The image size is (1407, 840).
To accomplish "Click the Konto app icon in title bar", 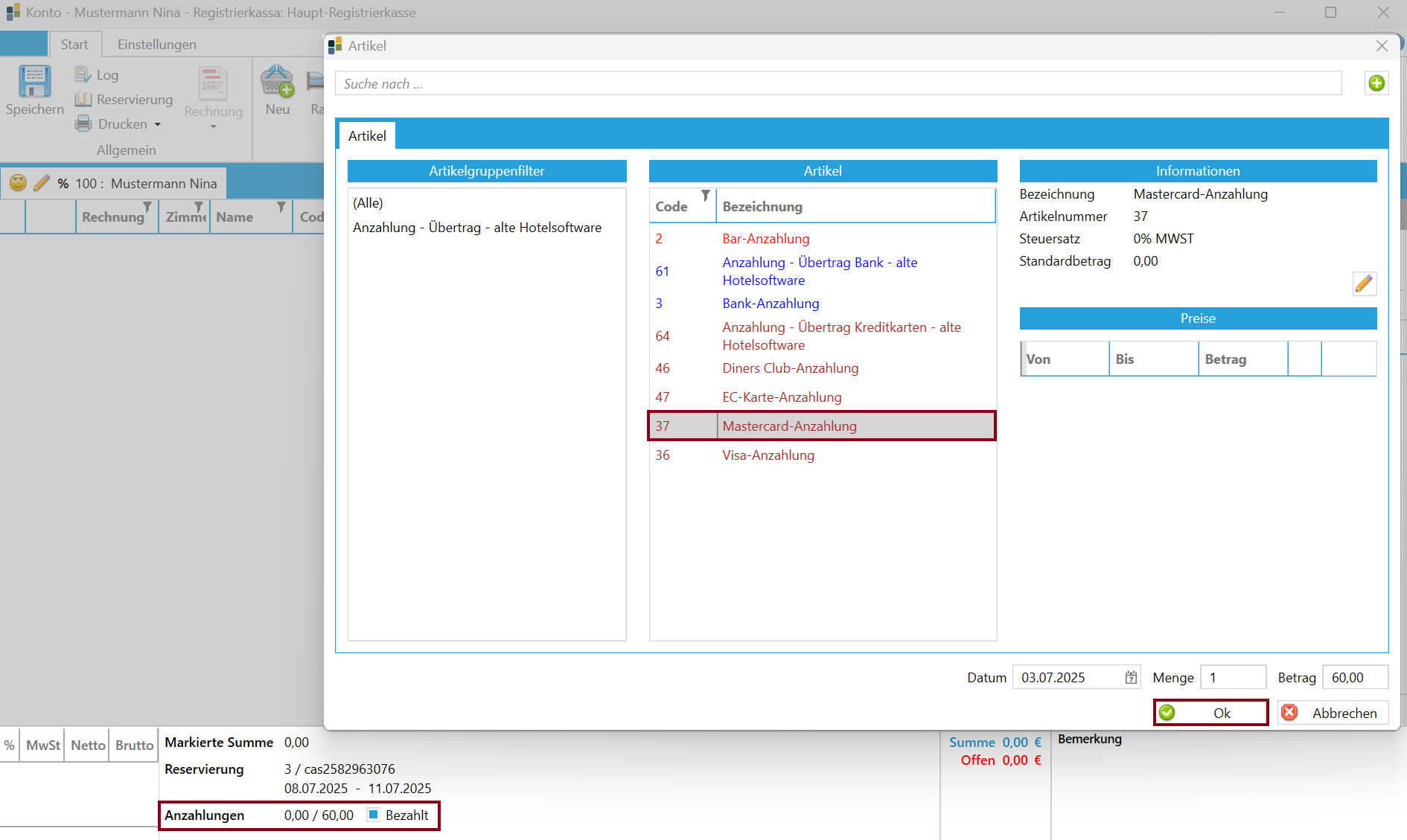I will 13,13.
